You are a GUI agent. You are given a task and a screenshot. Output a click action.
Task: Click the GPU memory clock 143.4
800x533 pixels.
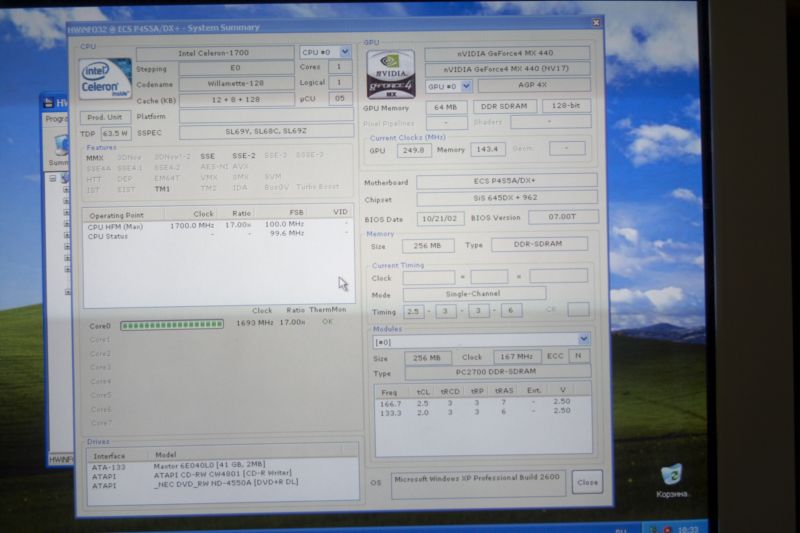pos(487,149)
